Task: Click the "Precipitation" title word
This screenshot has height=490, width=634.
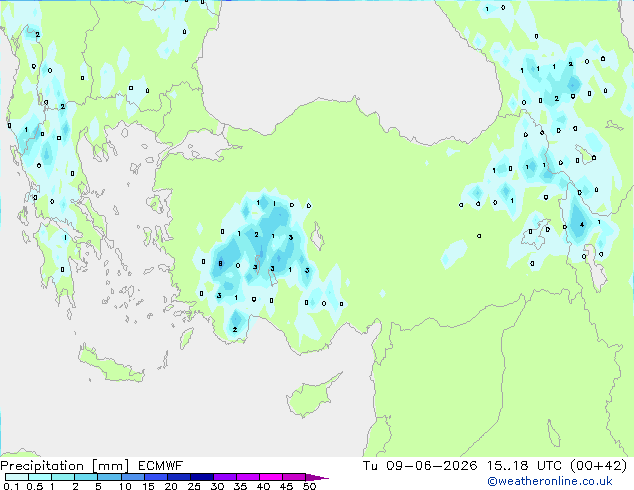Action: point(42,466)
